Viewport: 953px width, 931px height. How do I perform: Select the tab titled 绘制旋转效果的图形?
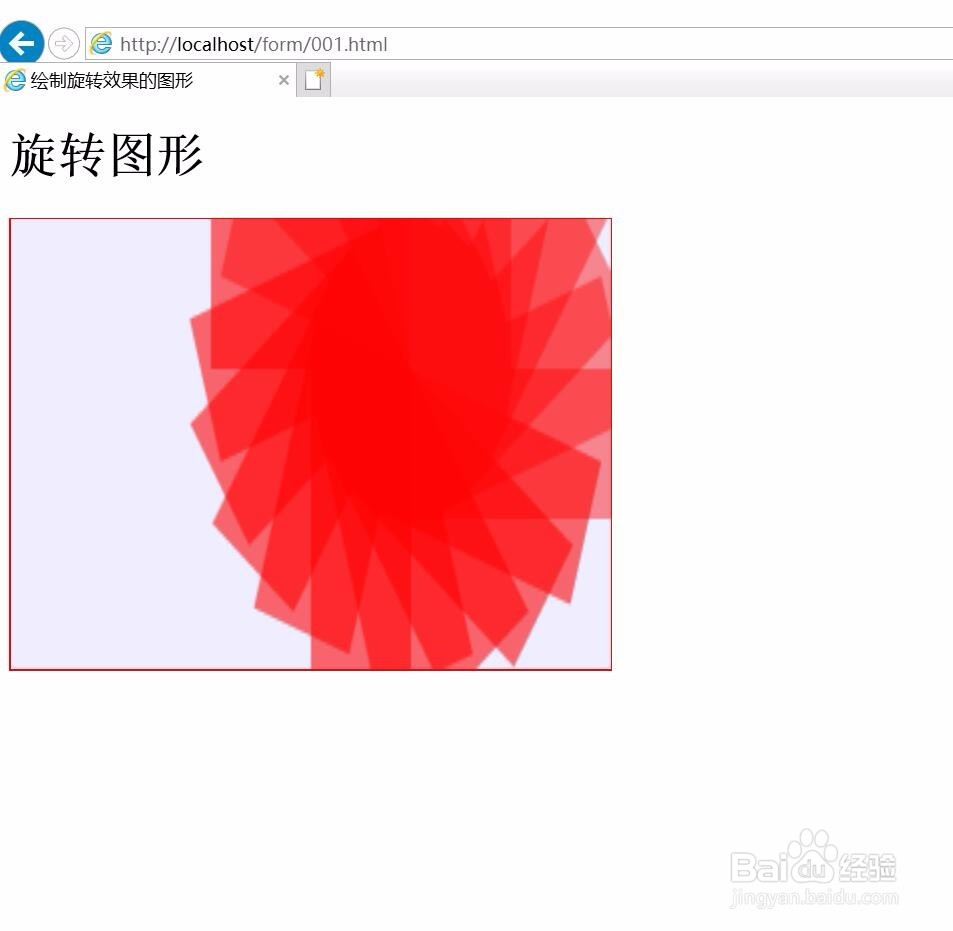pos(148,80)
